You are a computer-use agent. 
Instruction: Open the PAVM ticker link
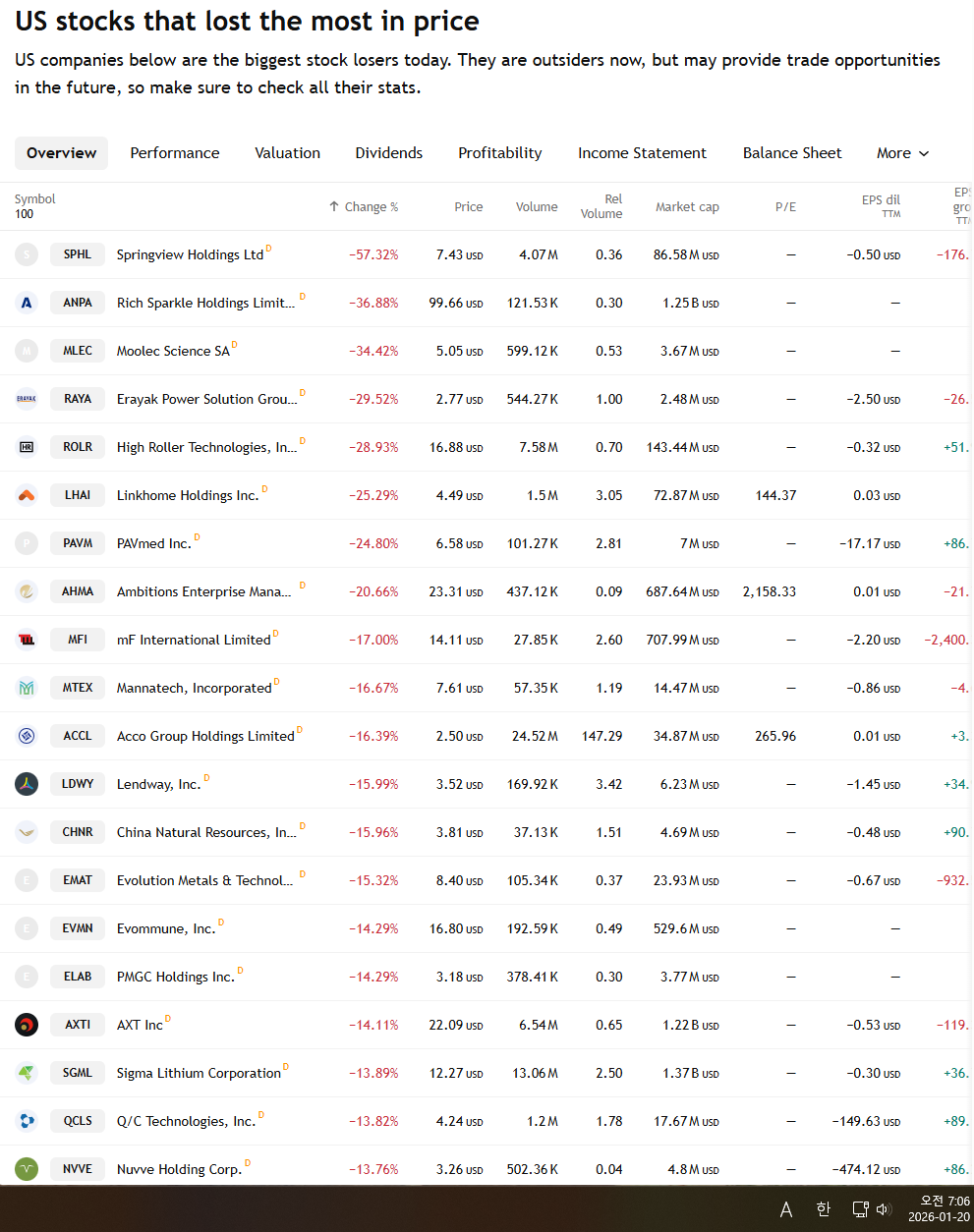[78, 543]
